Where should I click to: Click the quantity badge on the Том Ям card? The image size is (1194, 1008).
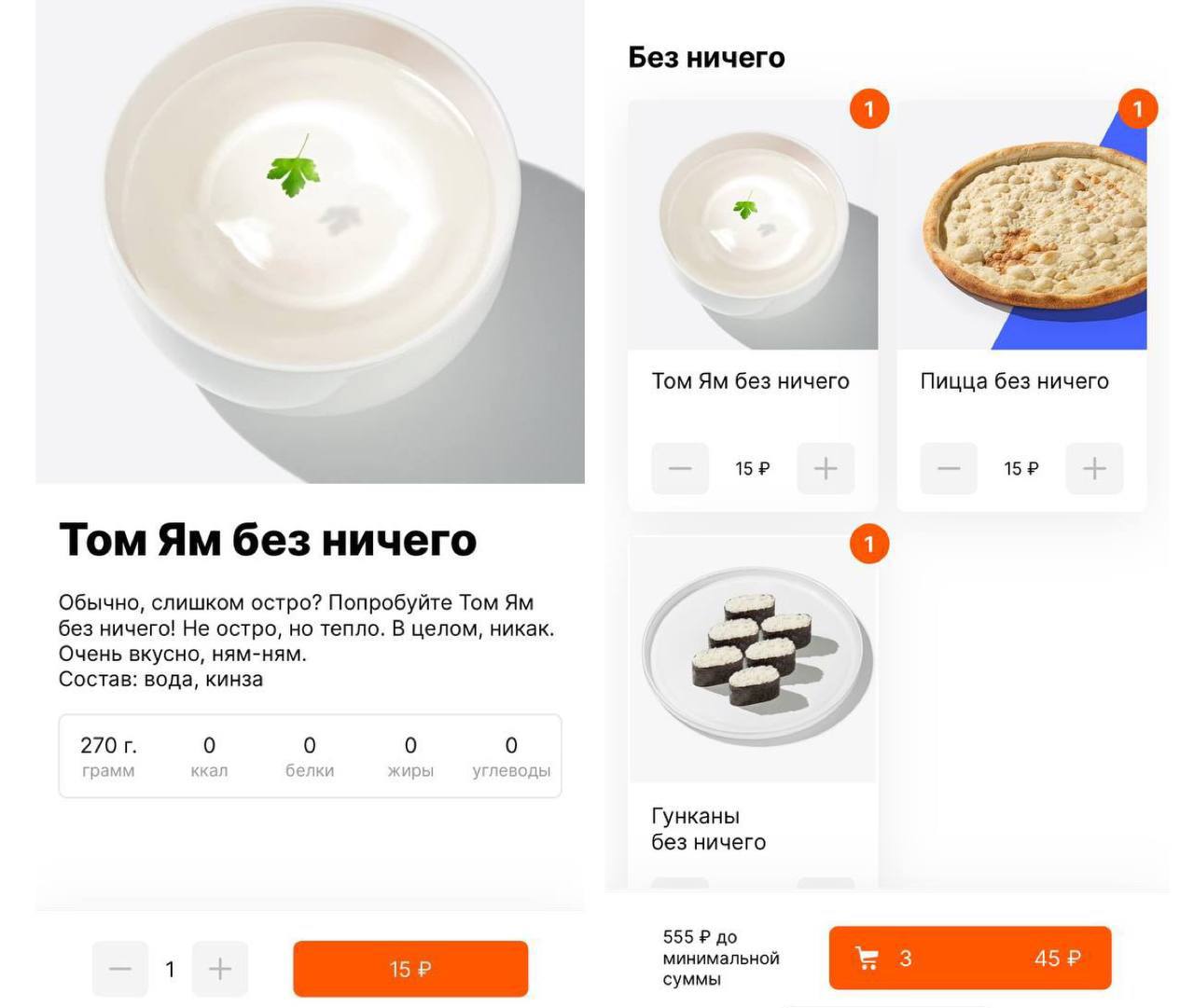tap(869, 109)
